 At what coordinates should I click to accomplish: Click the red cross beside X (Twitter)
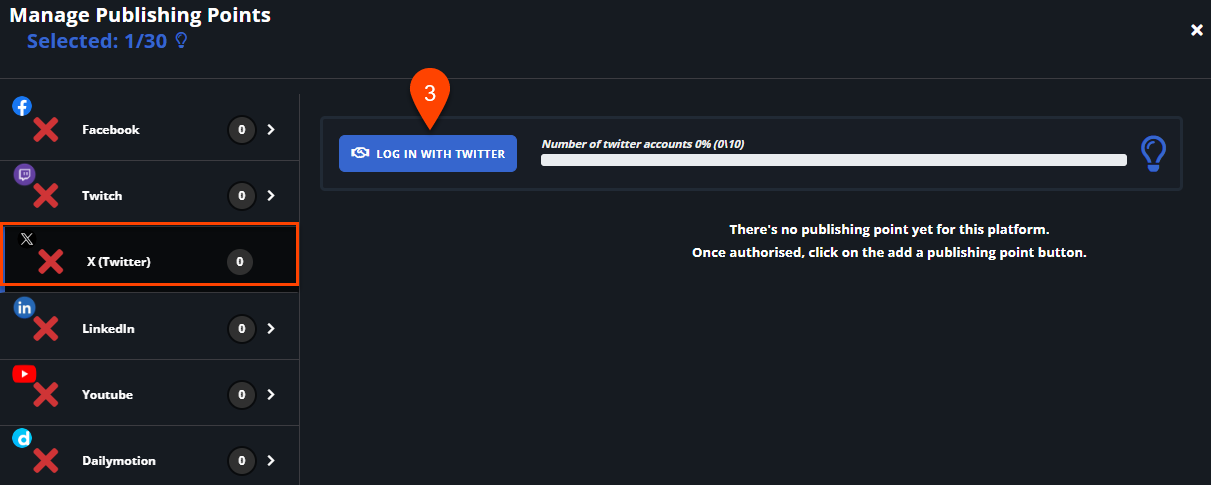[50, 262]
